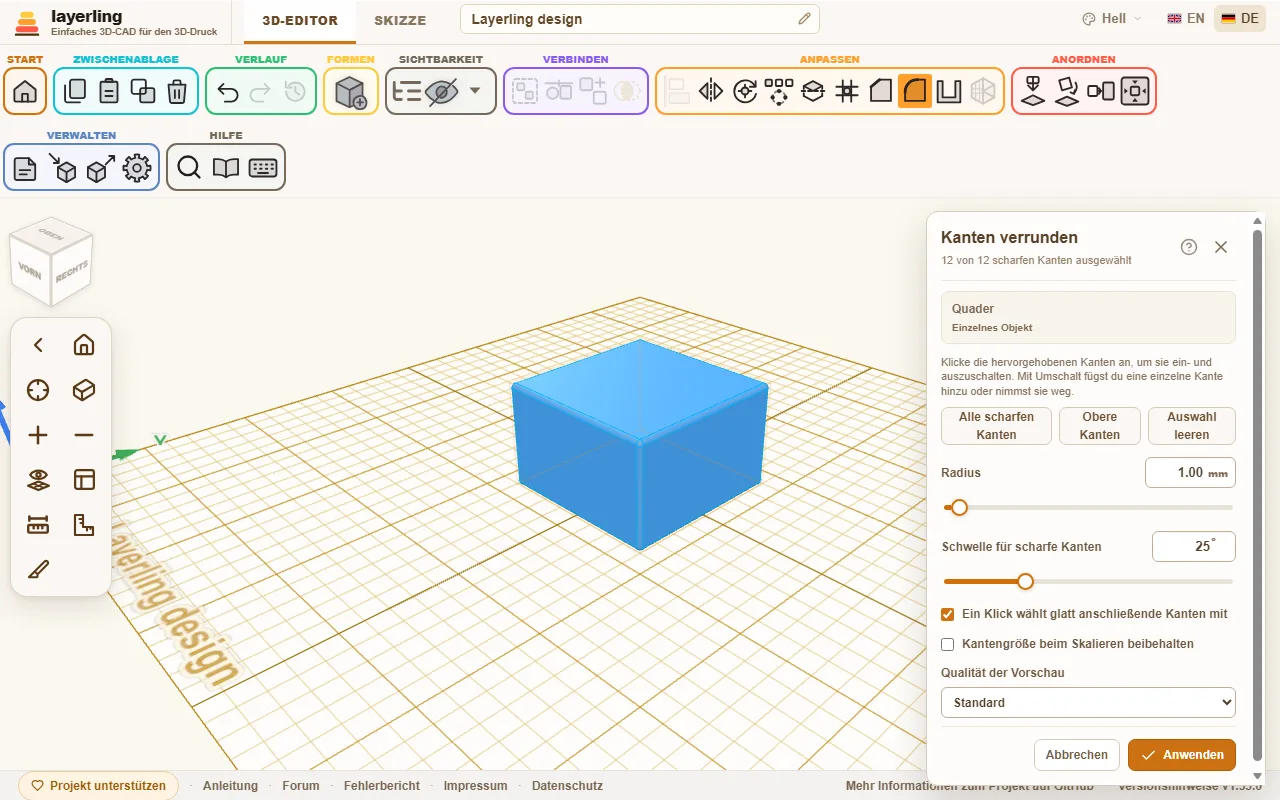Open the settings gear icon
The image size is (1280, 800).
137,168
